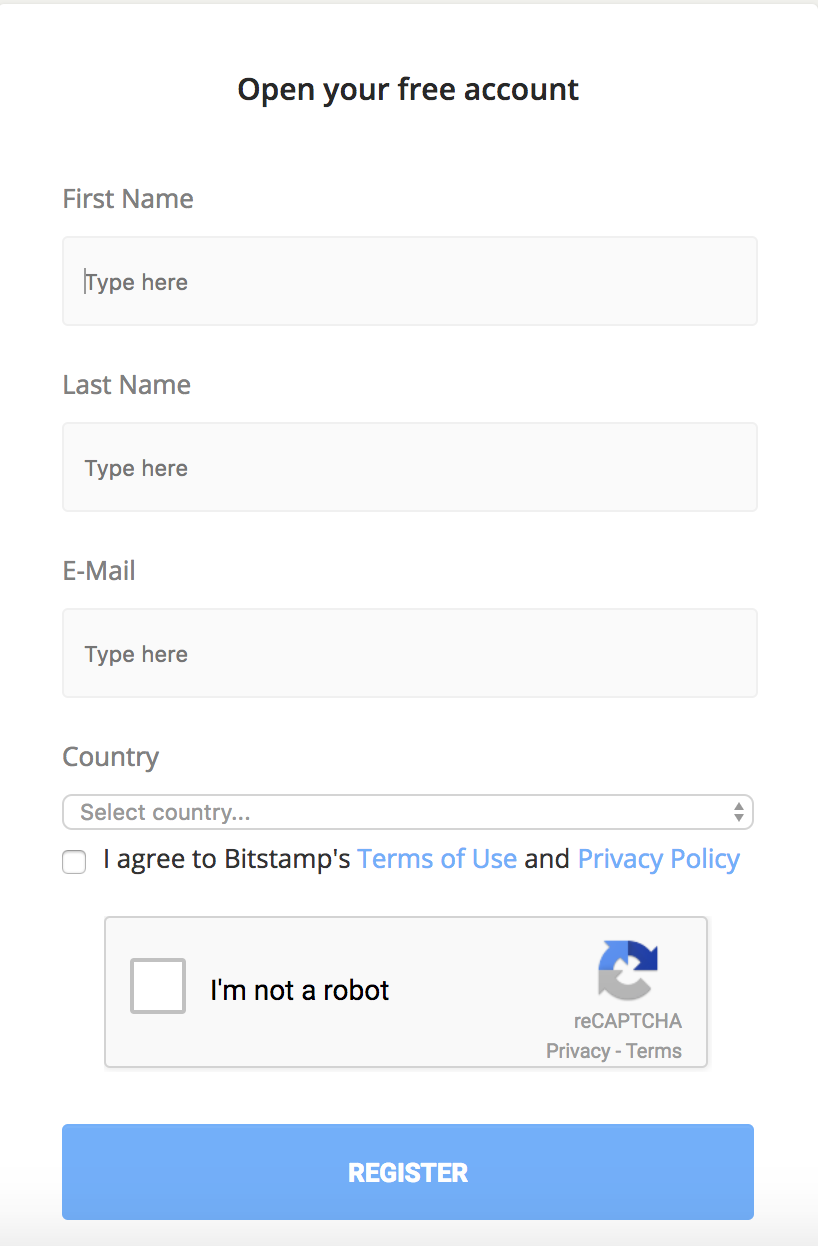Viewport: 818px width, 1246px height.
Task: Open the Country dropdown stepper arrows
Action: click(x=738, y=812)
